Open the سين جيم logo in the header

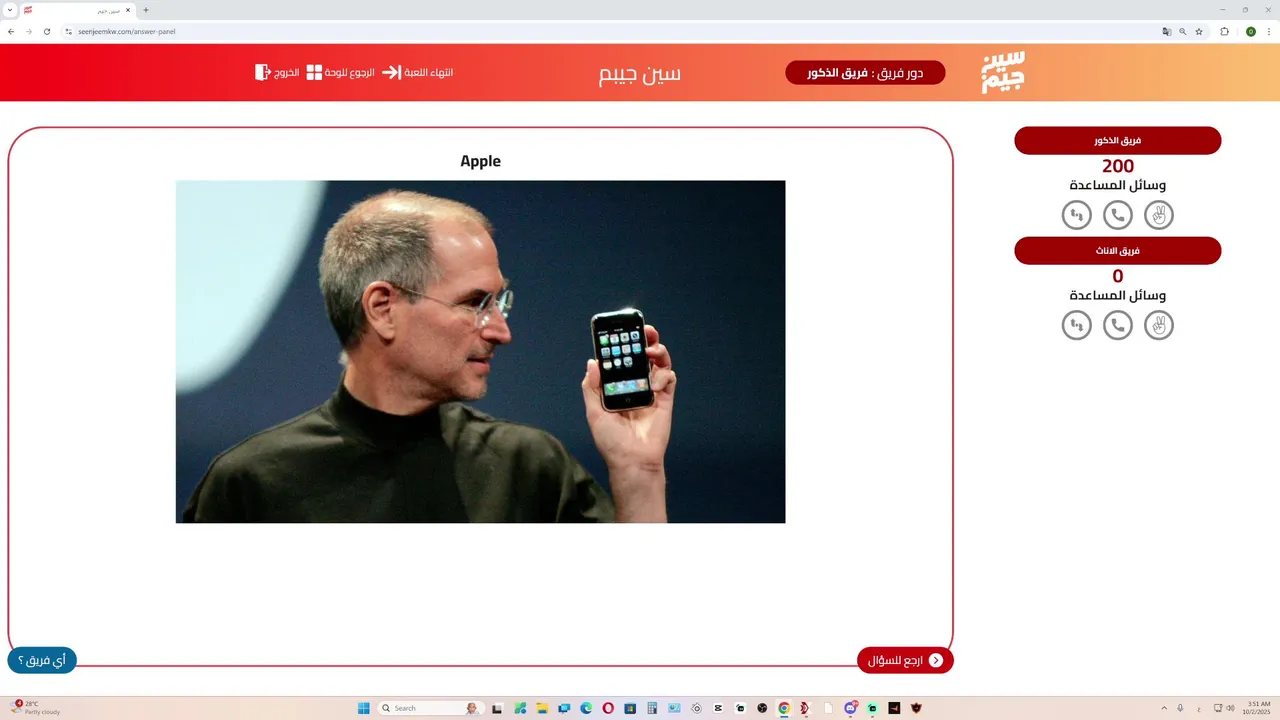1003,72
